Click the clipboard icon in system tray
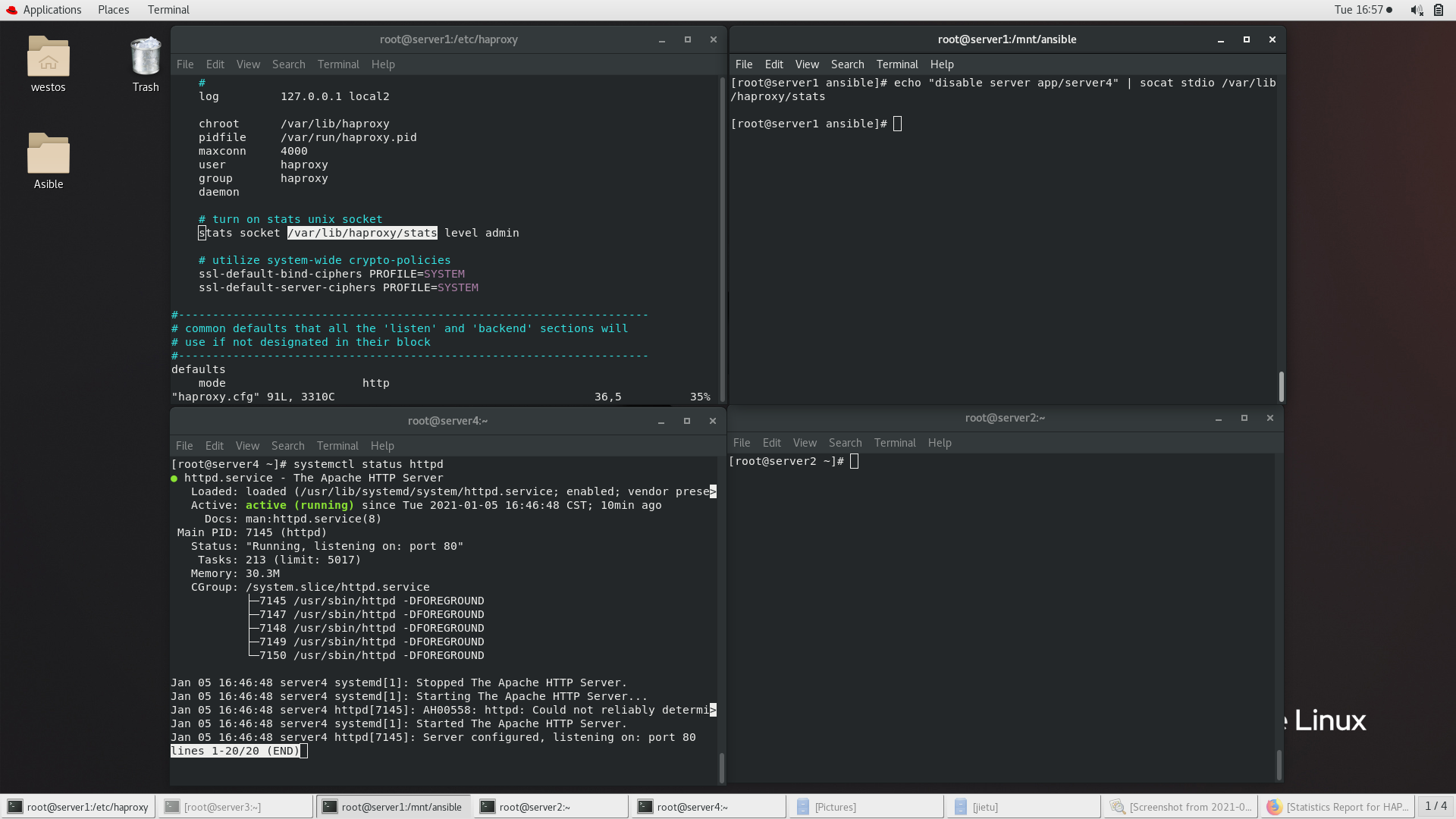The image size is (1456, 819). tap(1439, 10)
